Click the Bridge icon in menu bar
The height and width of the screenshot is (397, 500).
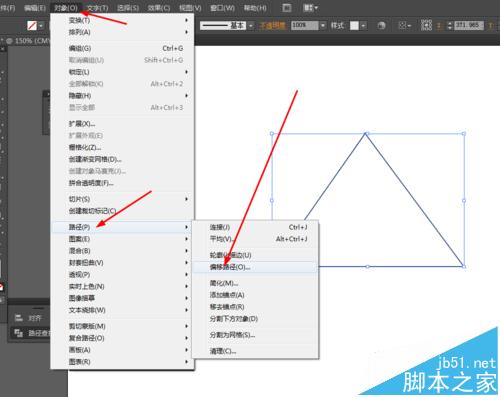pos(286,8)
